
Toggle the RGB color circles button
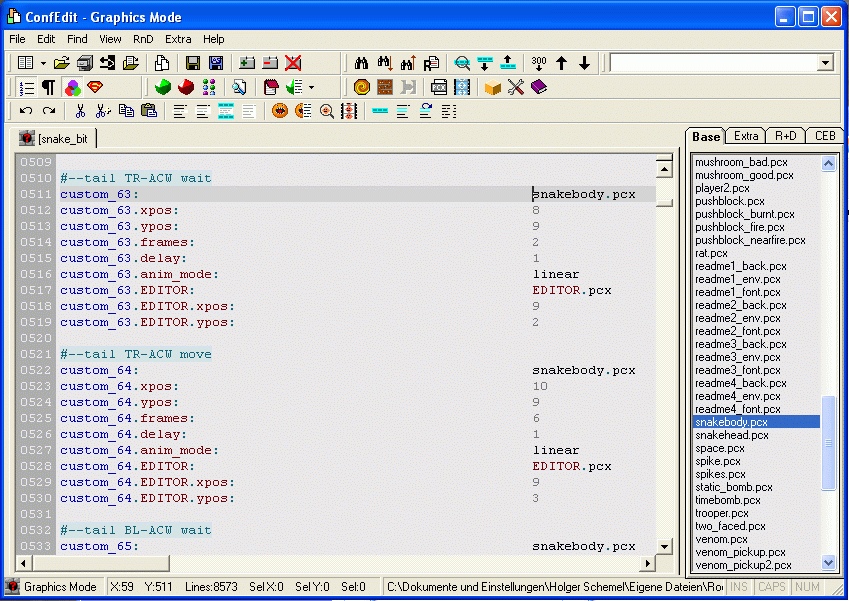[x=72, y=87]
